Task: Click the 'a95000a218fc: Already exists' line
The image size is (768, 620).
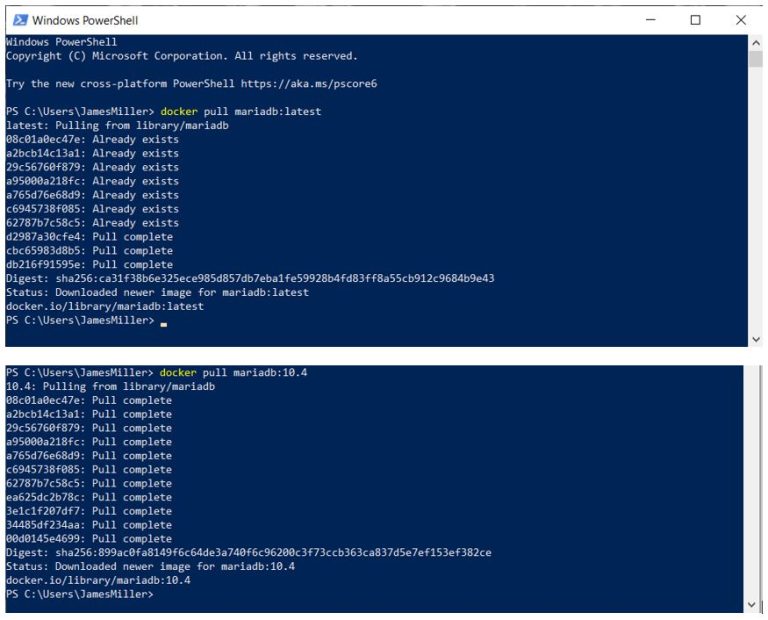Action: 92,181
